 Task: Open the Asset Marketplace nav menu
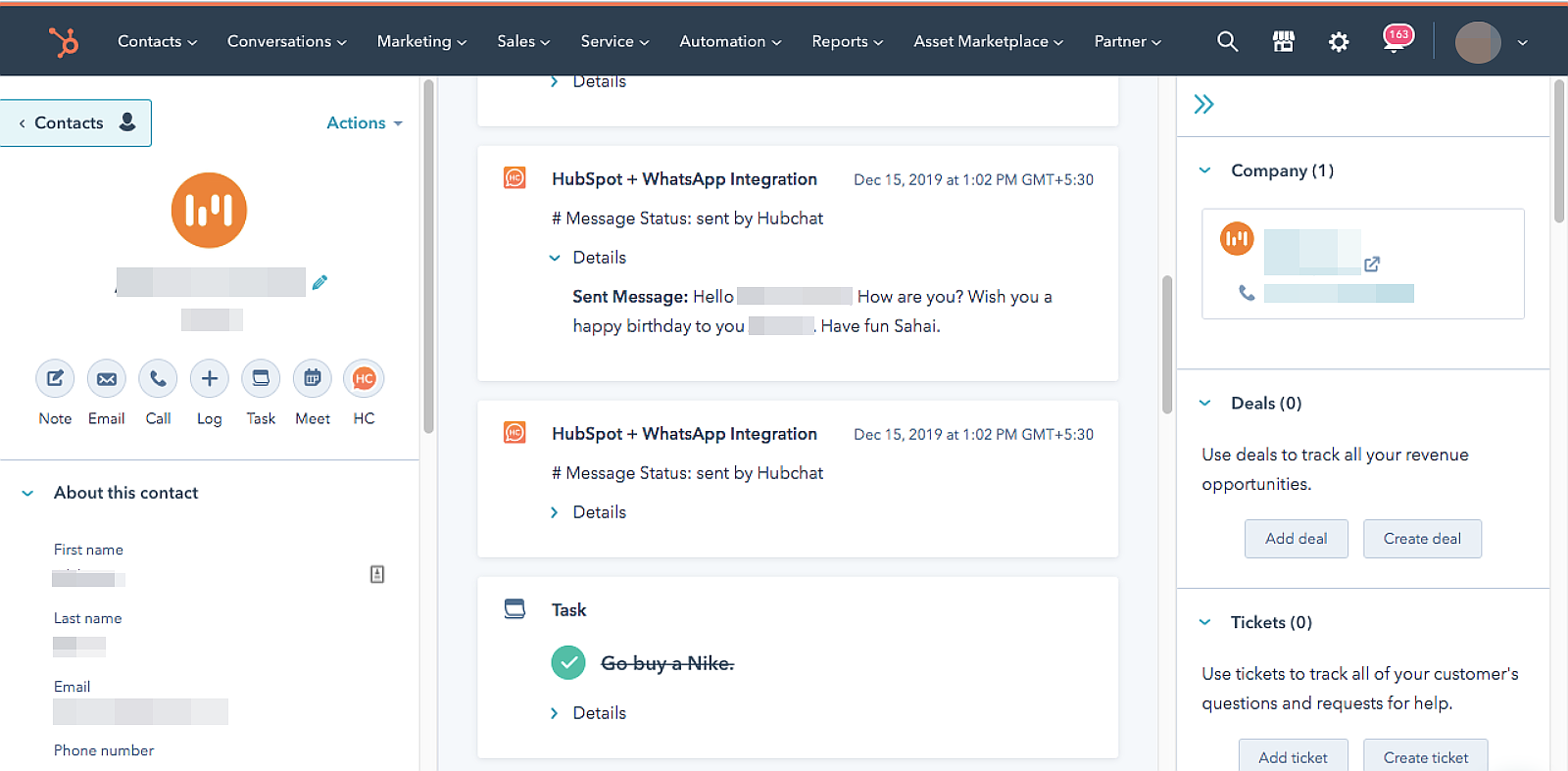point(988,41)
